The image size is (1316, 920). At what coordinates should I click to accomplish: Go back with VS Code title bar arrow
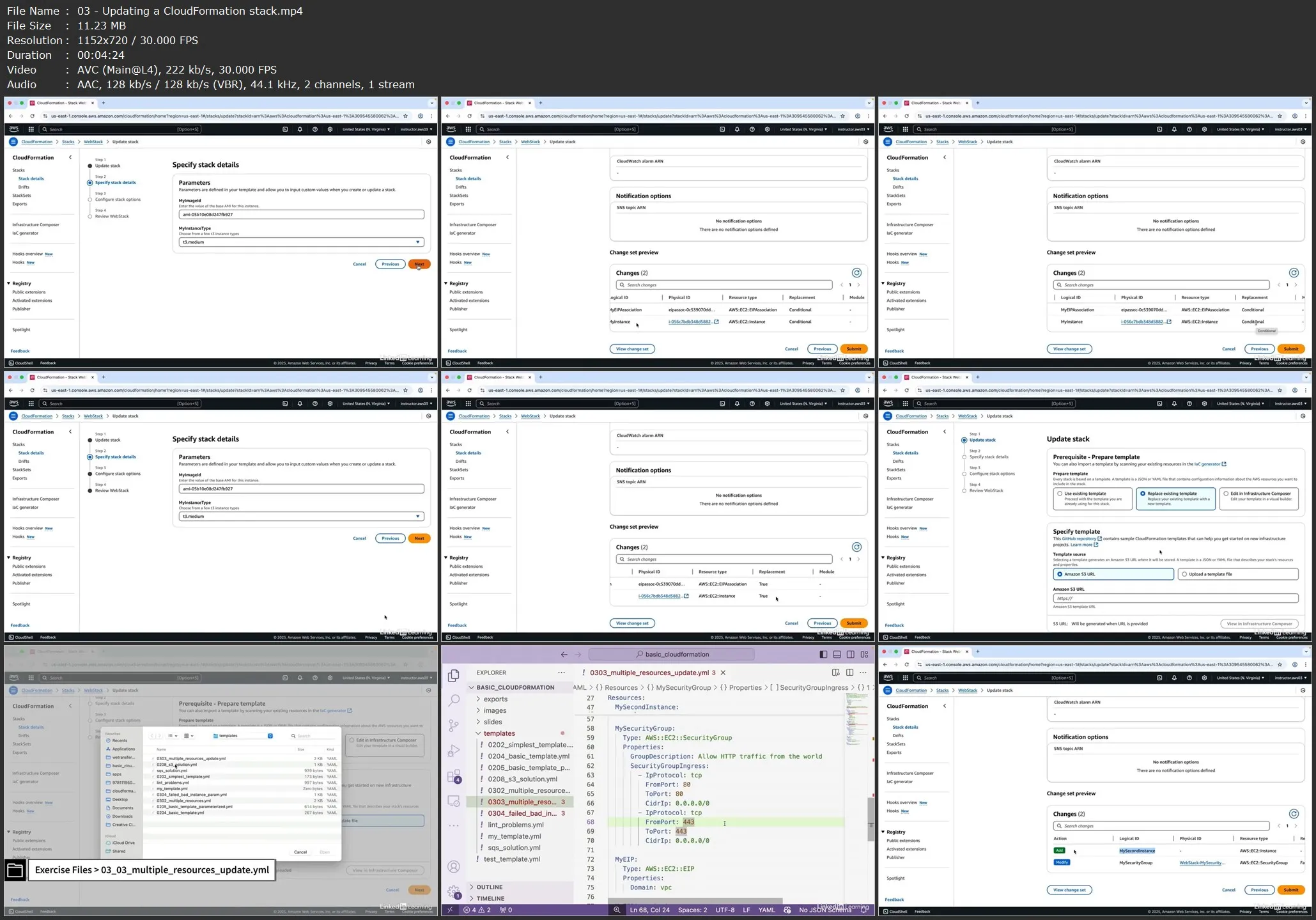tap(564, 654)
